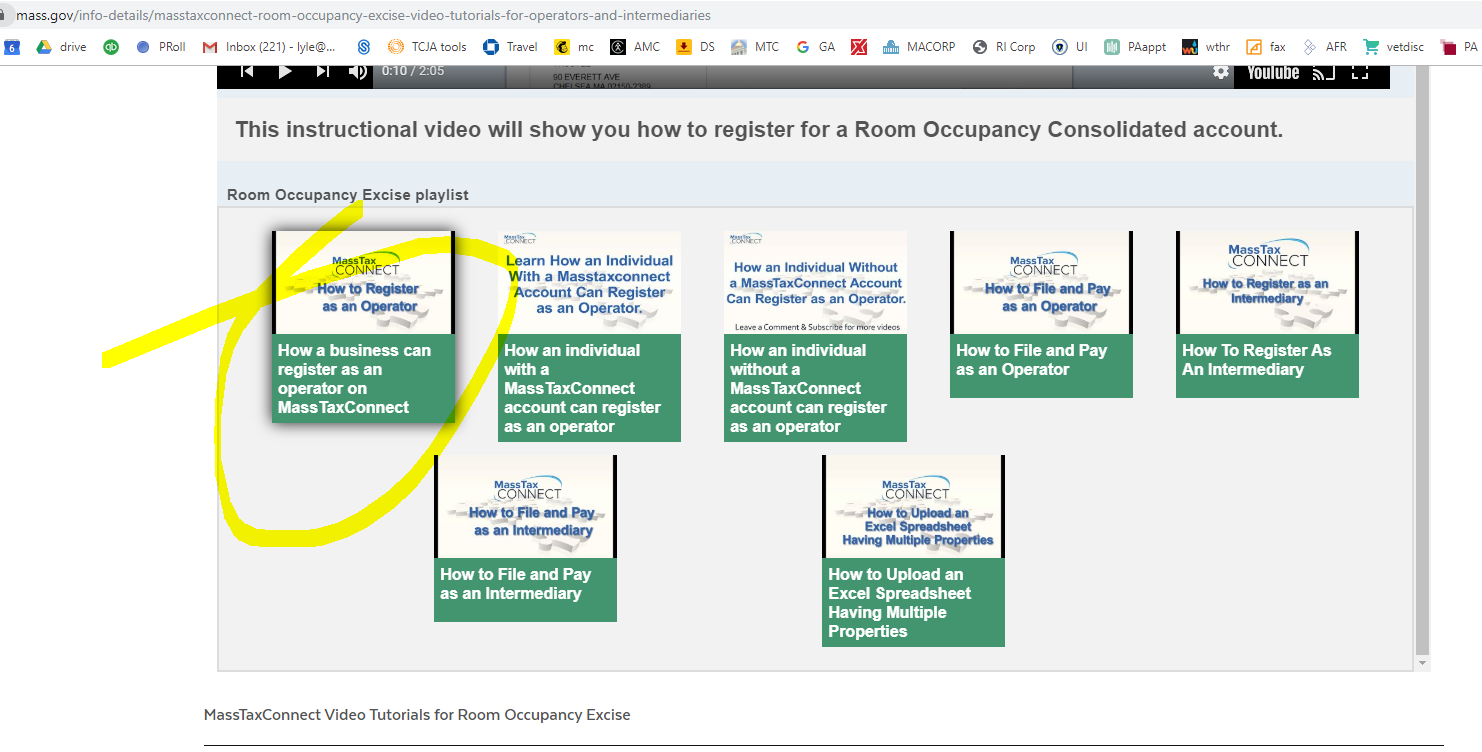Play the instructional video

[285, 71]
